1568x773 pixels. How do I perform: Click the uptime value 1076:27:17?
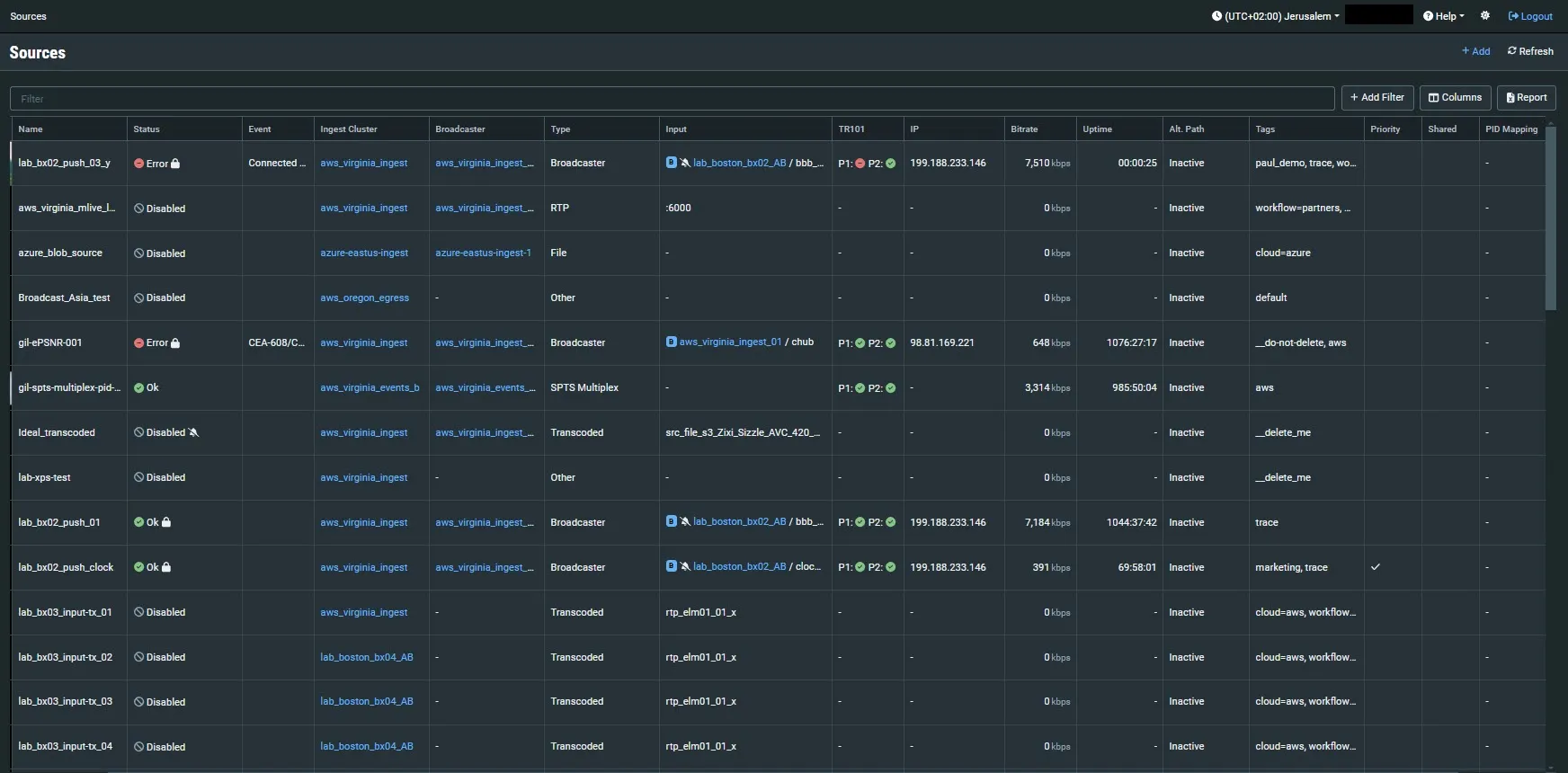(1131, 343)
